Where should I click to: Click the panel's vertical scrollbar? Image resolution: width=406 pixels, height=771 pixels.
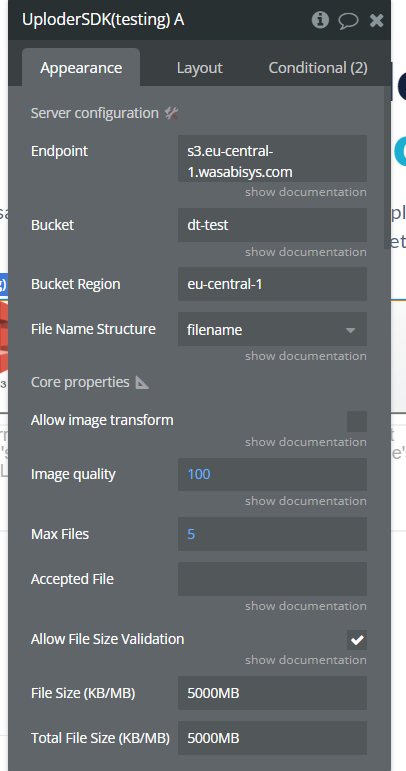point(387,167)
